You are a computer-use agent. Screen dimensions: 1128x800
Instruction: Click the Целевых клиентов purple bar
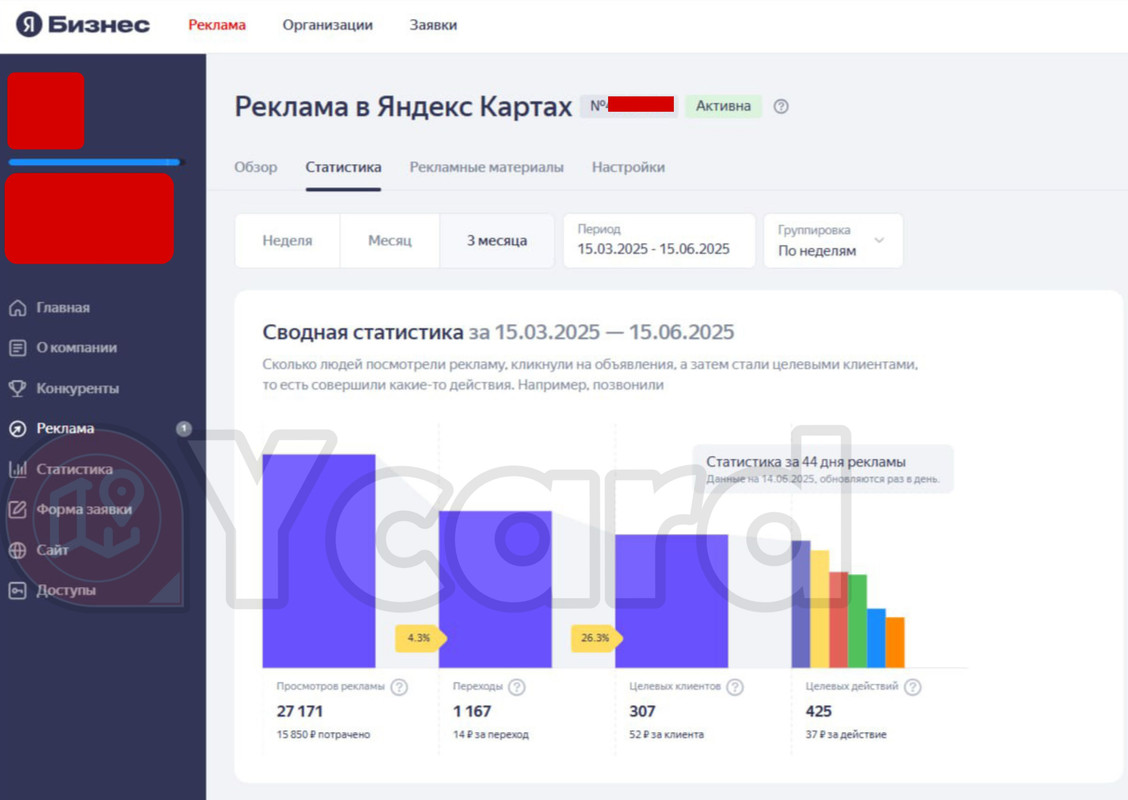(671, 601)
